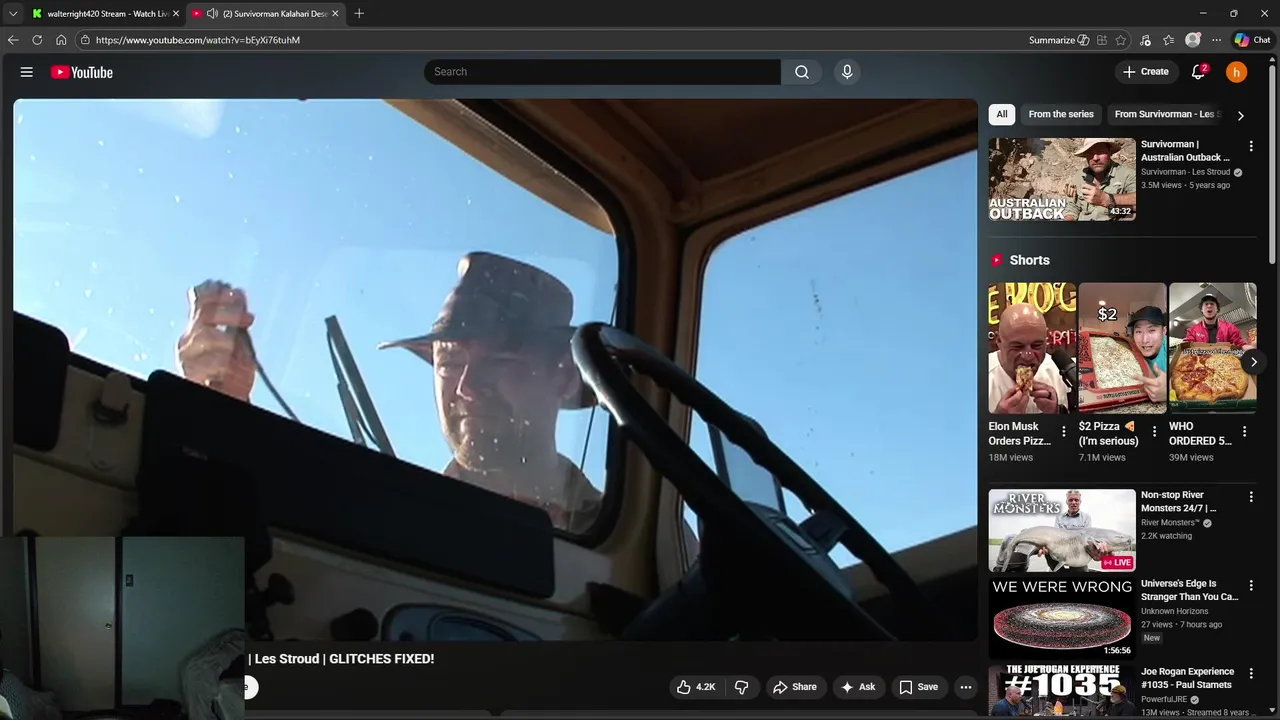Viewport: 1280px width, 720px height.
Task: Open the account avatar menu
Action: pos(1237,72)
